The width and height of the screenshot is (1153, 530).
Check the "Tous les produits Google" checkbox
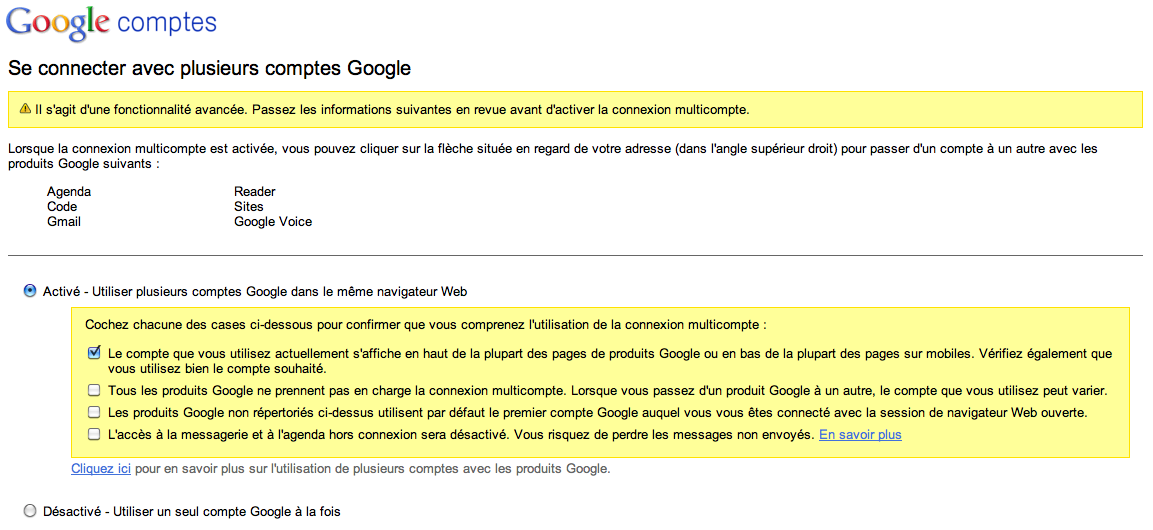click(x=94, y=390)
